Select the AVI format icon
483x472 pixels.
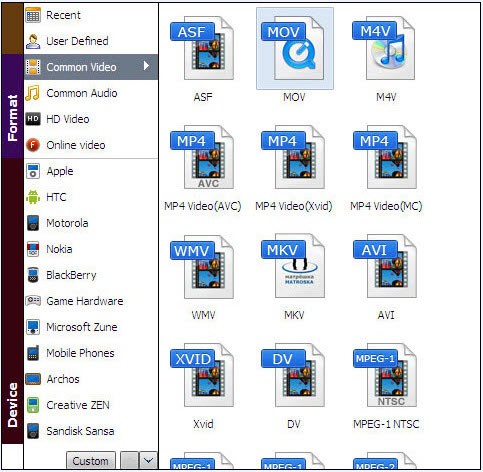pyautogui.click(x=385, y=266)
